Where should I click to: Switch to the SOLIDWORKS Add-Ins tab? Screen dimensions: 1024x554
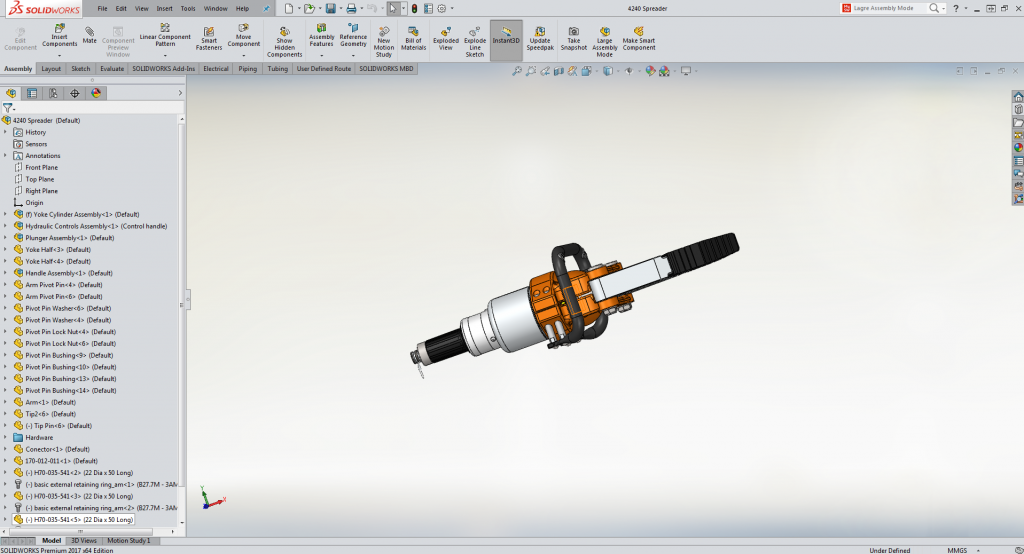163,69
